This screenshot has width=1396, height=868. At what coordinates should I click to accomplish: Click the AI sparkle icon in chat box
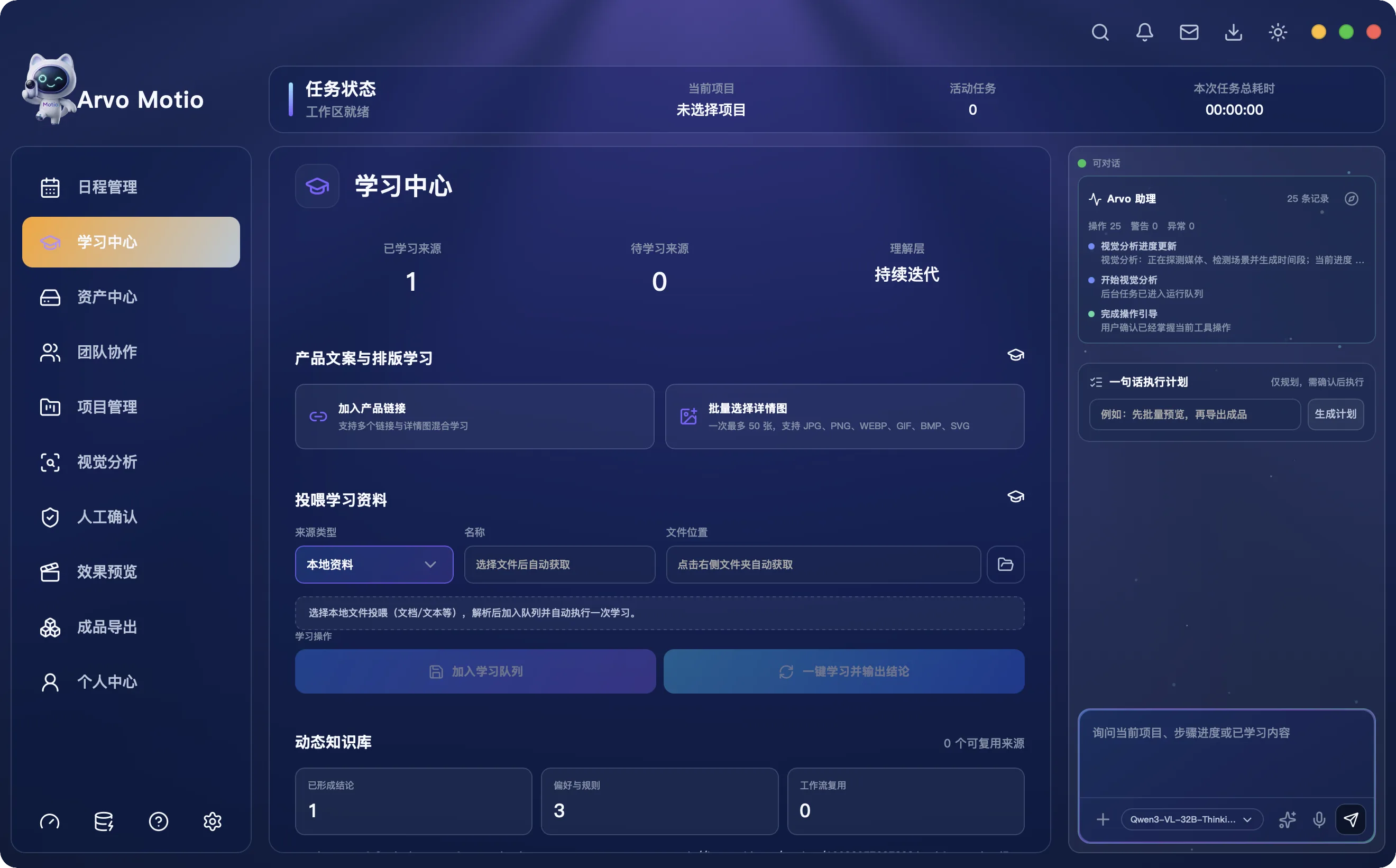coord(1287,819)
